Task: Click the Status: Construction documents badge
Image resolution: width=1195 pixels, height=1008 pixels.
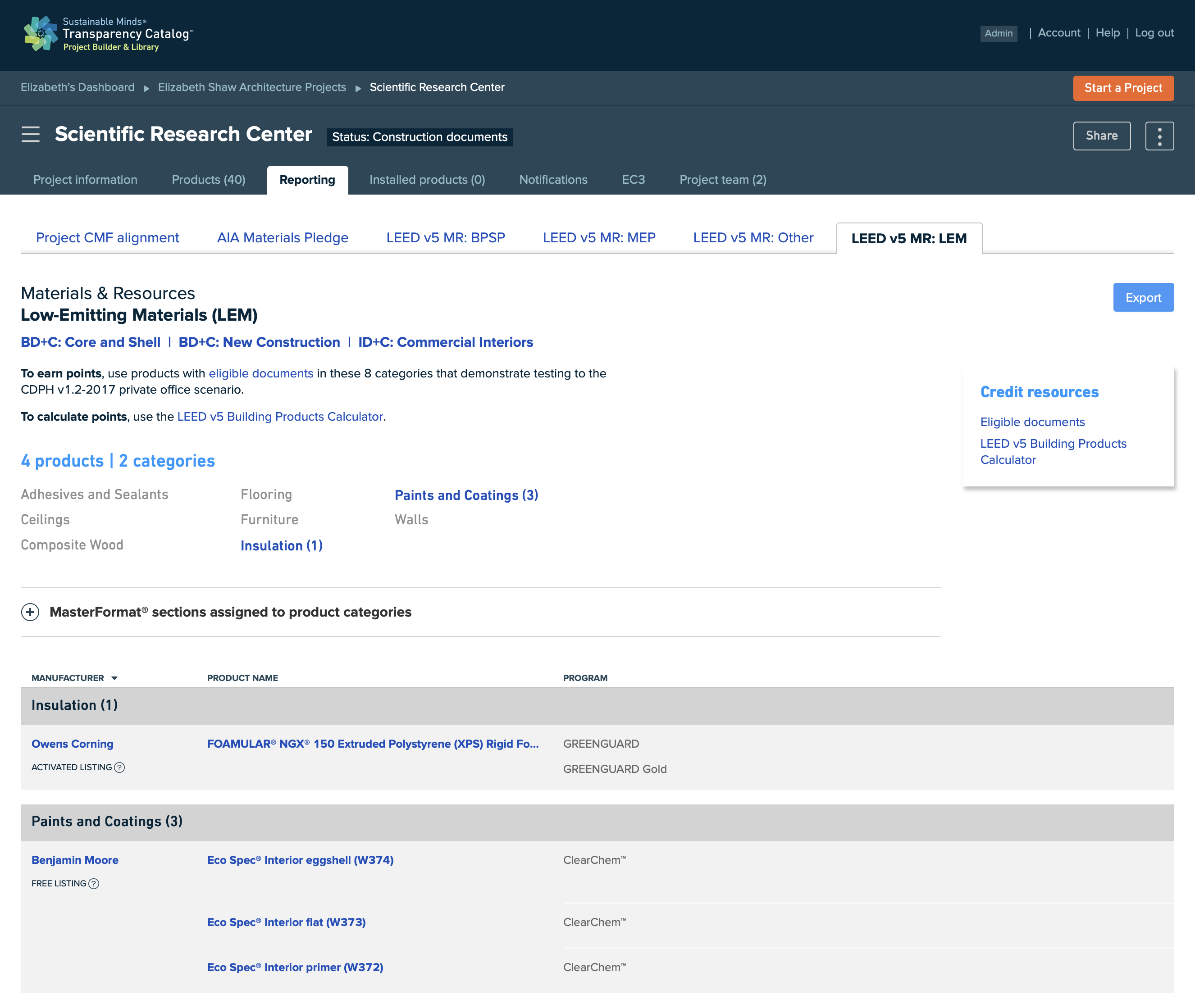Action: click(420, 137)
